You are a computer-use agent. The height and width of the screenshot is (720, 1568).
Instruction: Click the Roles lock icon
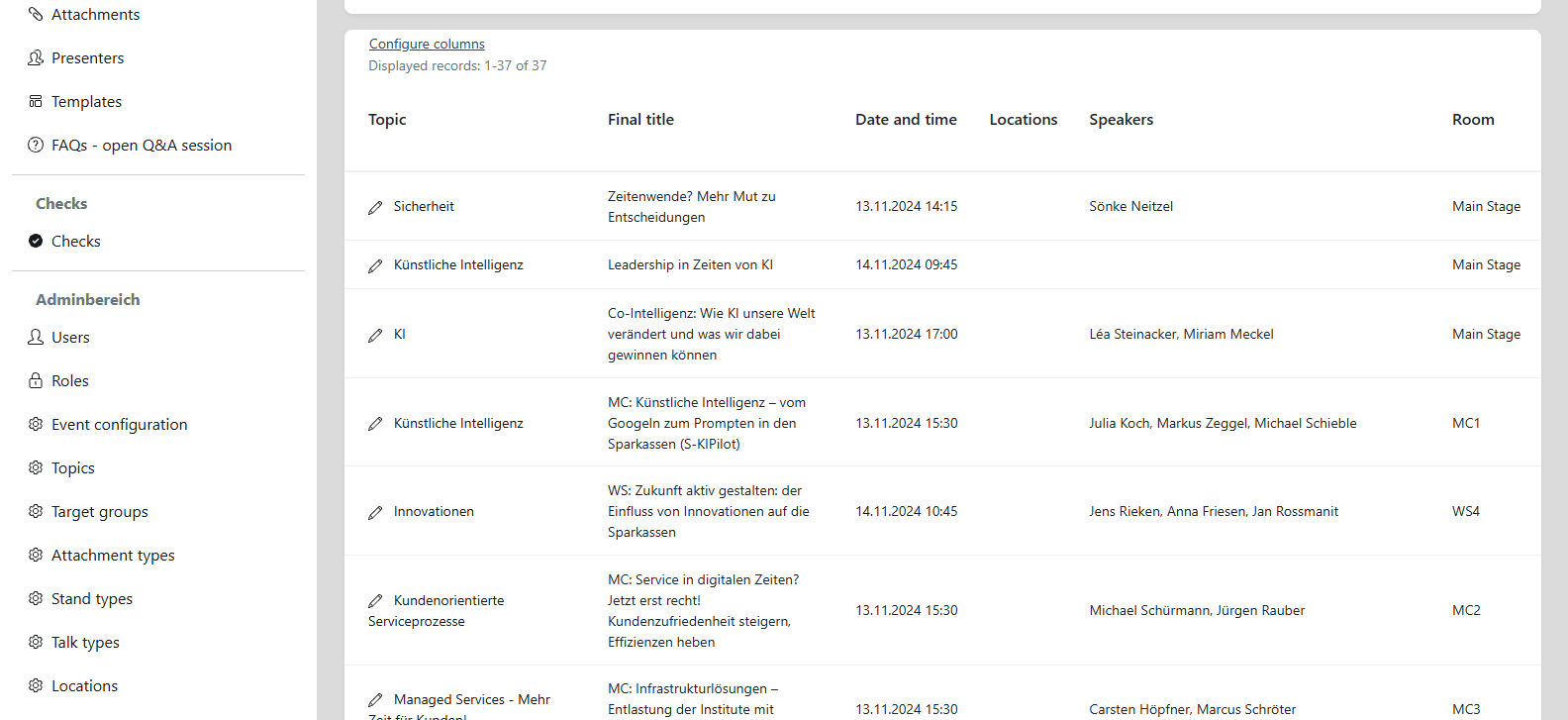pos(36,380)
